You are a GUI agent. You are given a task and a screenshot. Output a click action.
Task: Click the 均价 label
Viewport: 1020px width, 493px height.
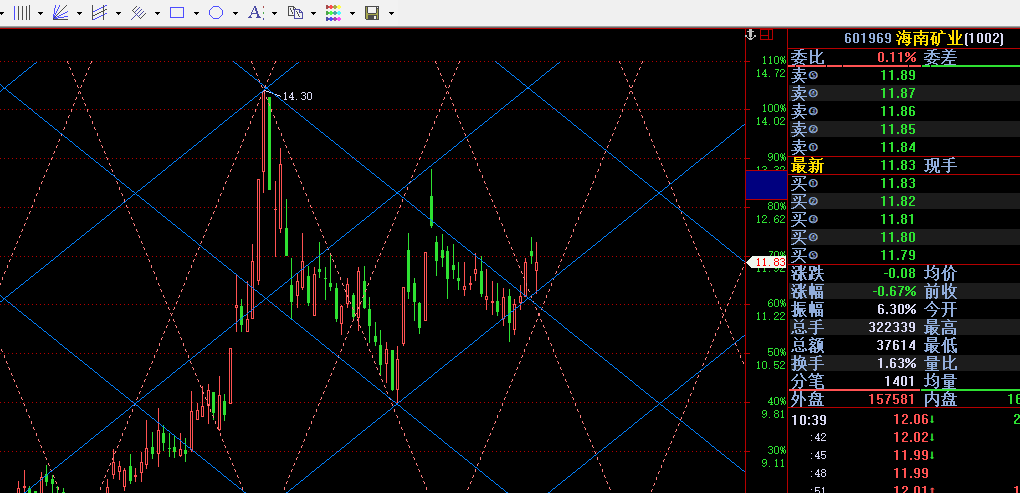[940, 273]
